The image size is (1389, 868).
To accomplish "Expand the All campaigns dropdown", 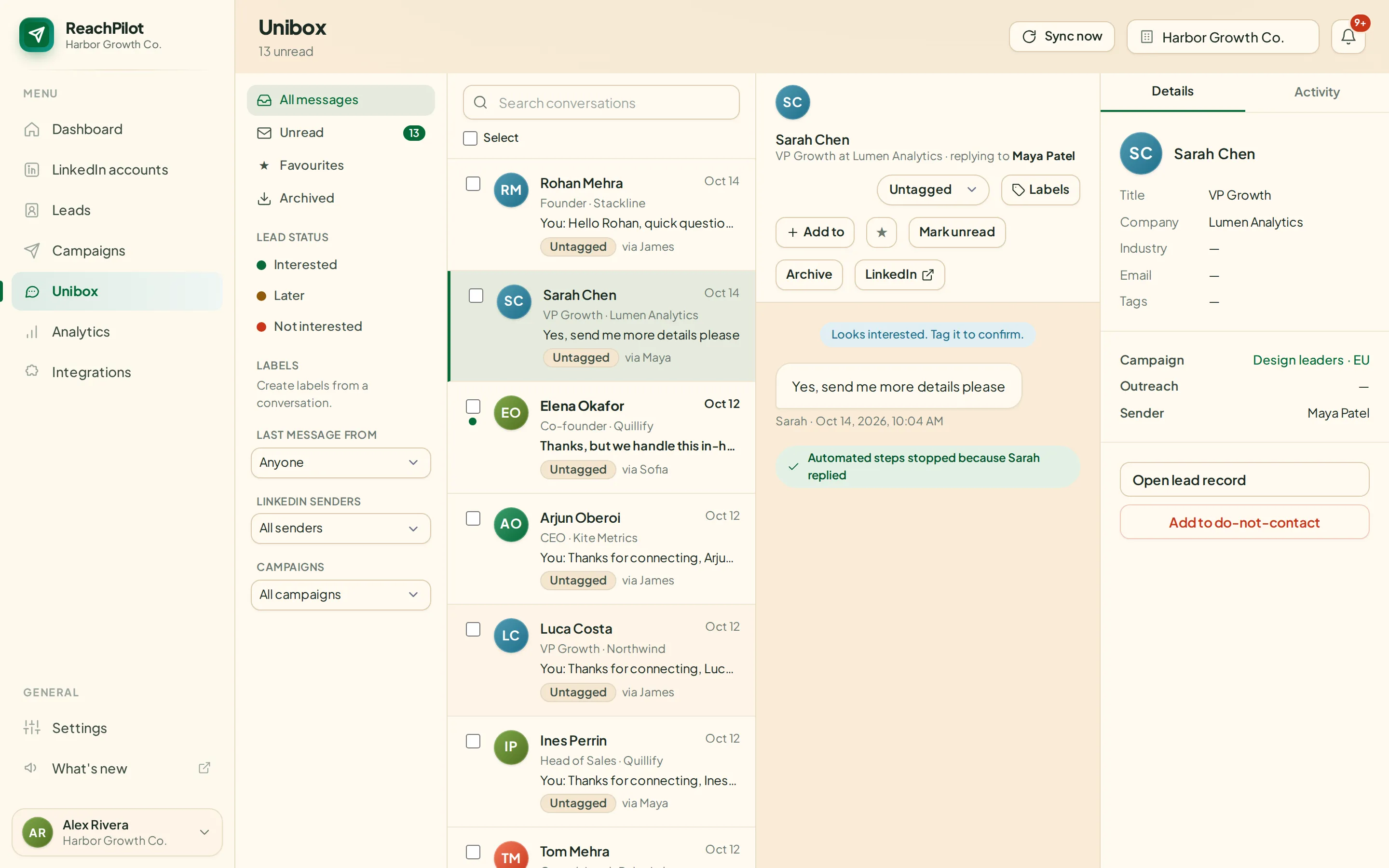I will [x=340, y=595].
